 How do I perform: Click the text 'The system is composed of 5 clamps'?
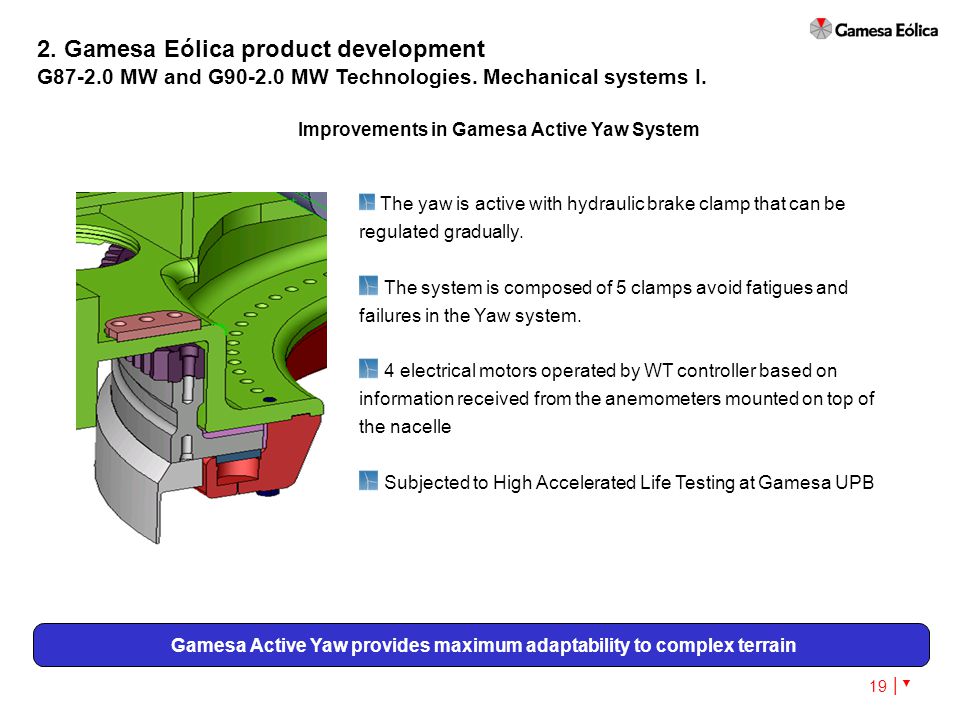[537, 288]
